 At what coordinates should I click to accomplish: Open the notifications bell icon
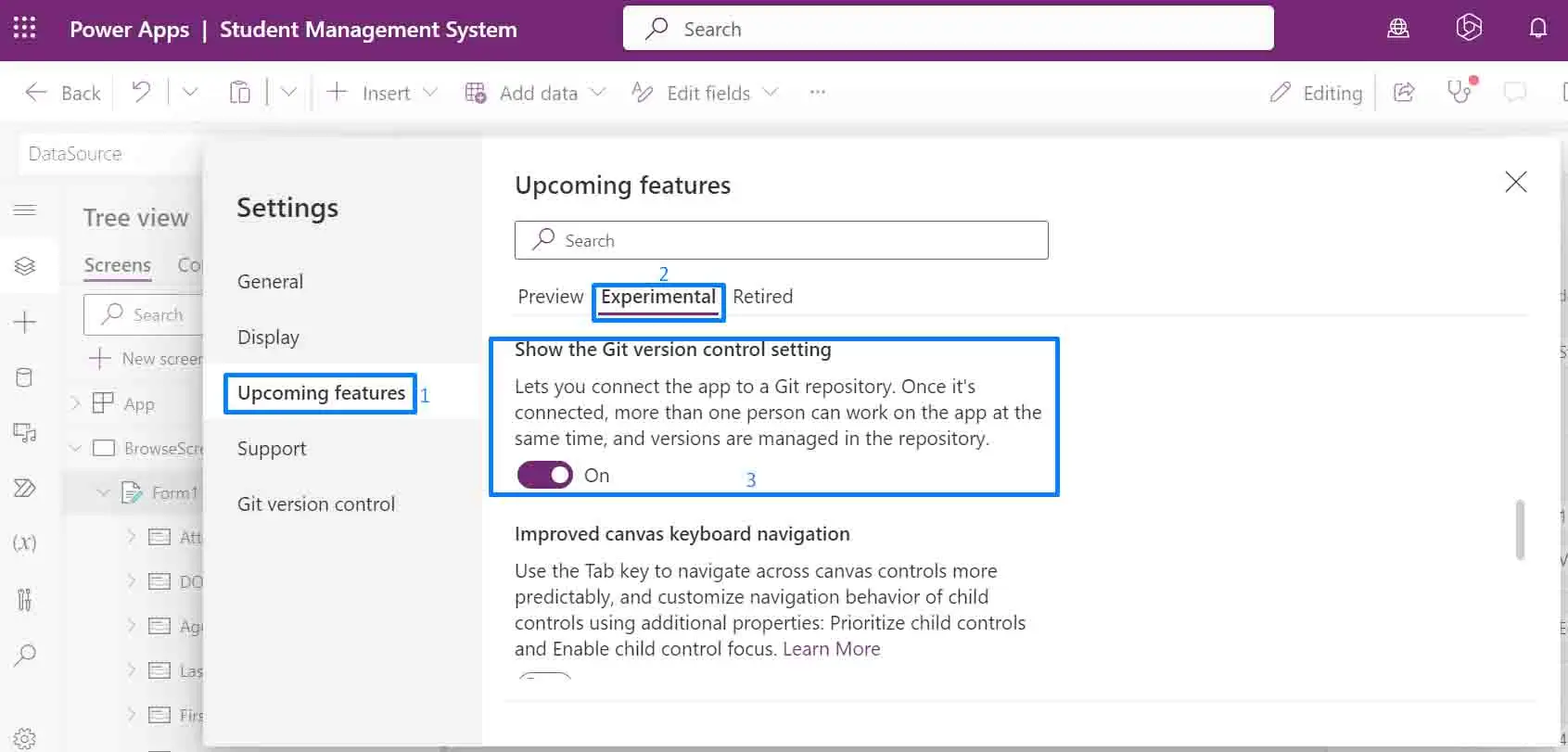click(1537, 29)
